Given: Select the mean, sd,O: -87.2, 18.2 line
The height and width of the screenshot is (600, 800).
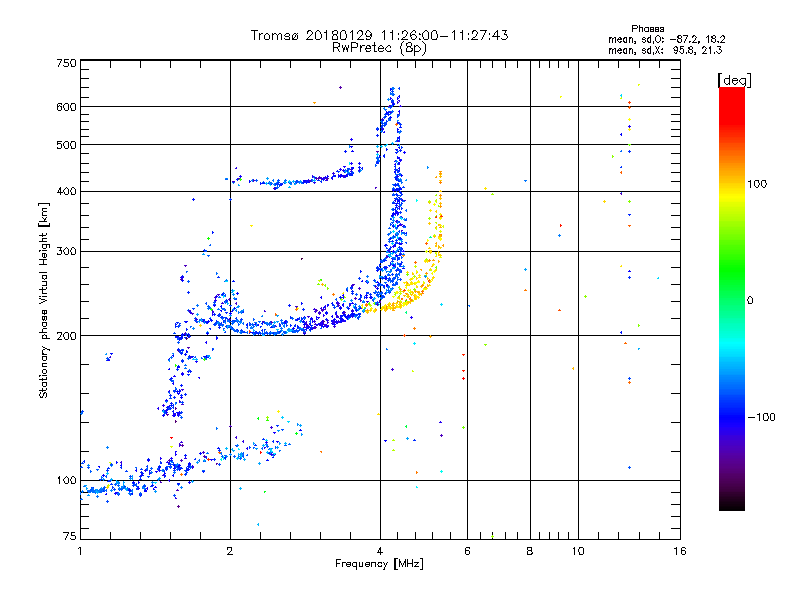Looking at the screenshot, I should 666,40.
